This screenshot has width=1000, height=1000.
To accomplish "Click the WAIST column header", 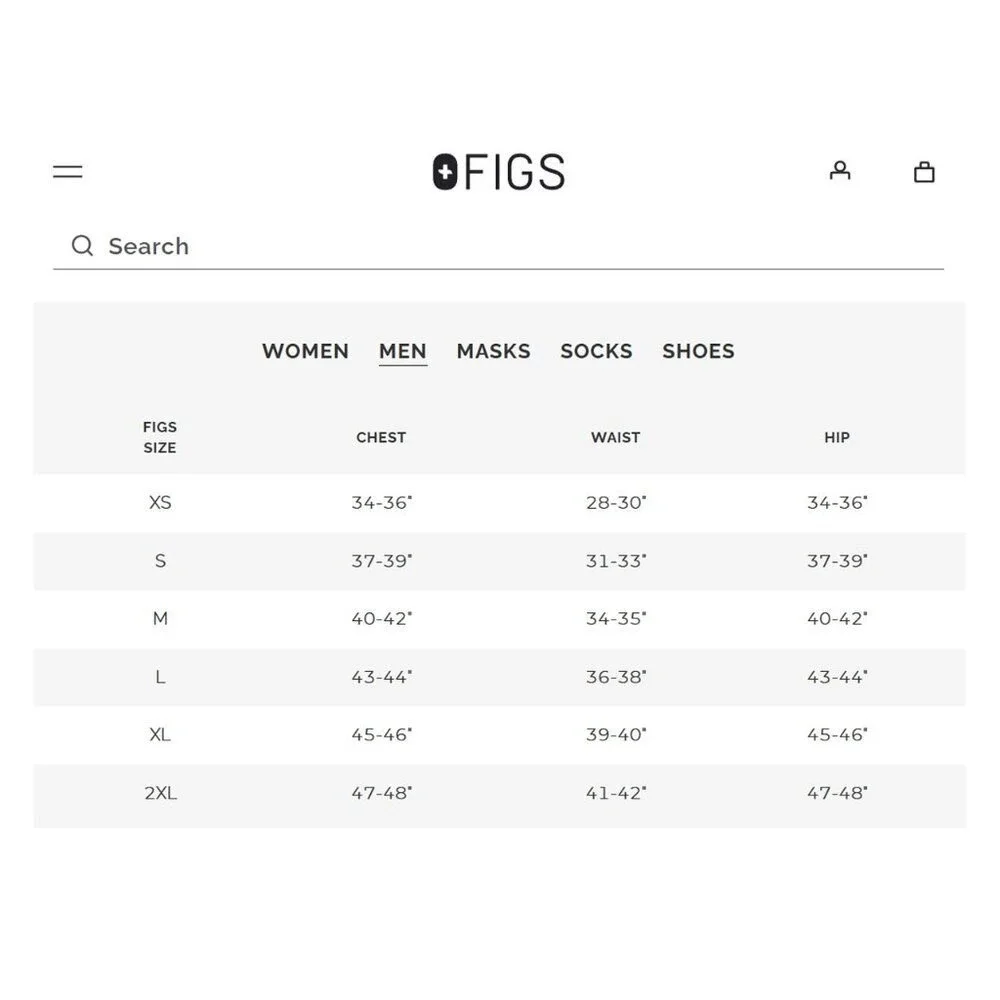I will [615, 438].
